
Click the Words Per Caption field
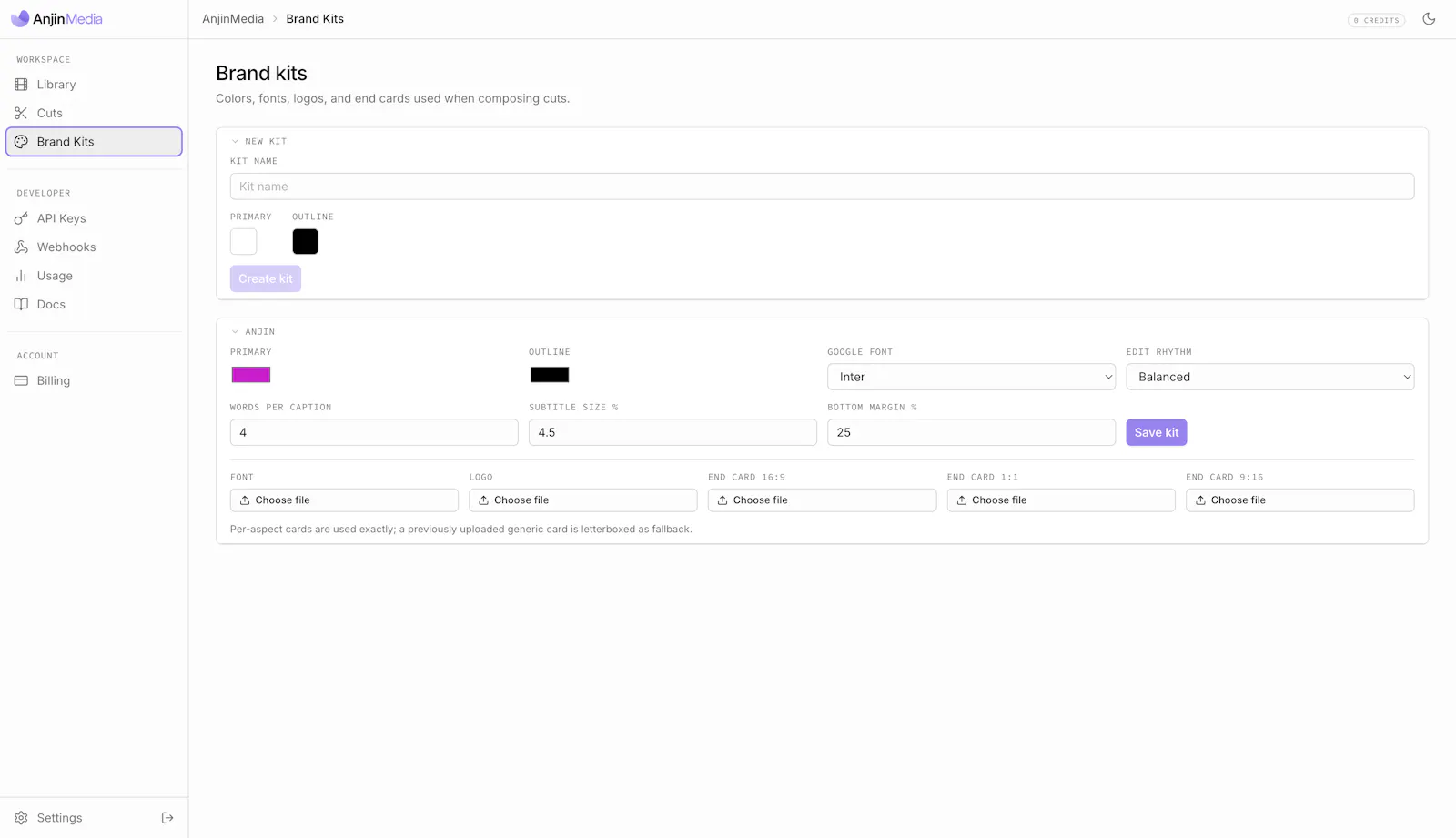click(x=374, y=432)
